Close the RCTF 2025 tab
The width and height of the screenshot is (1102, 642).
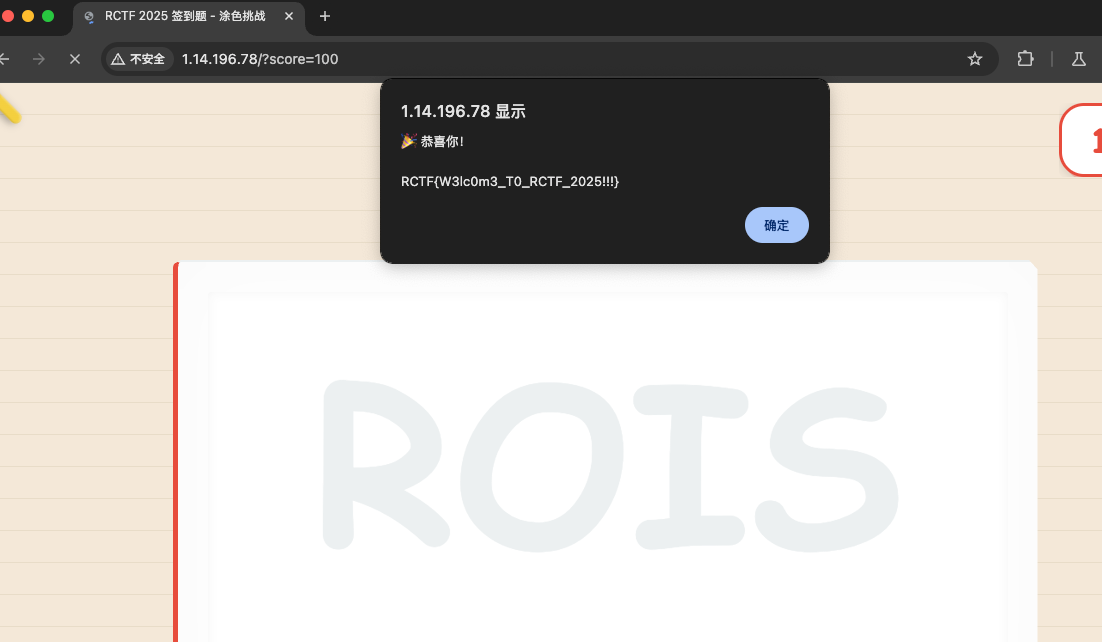coord(289,16)
